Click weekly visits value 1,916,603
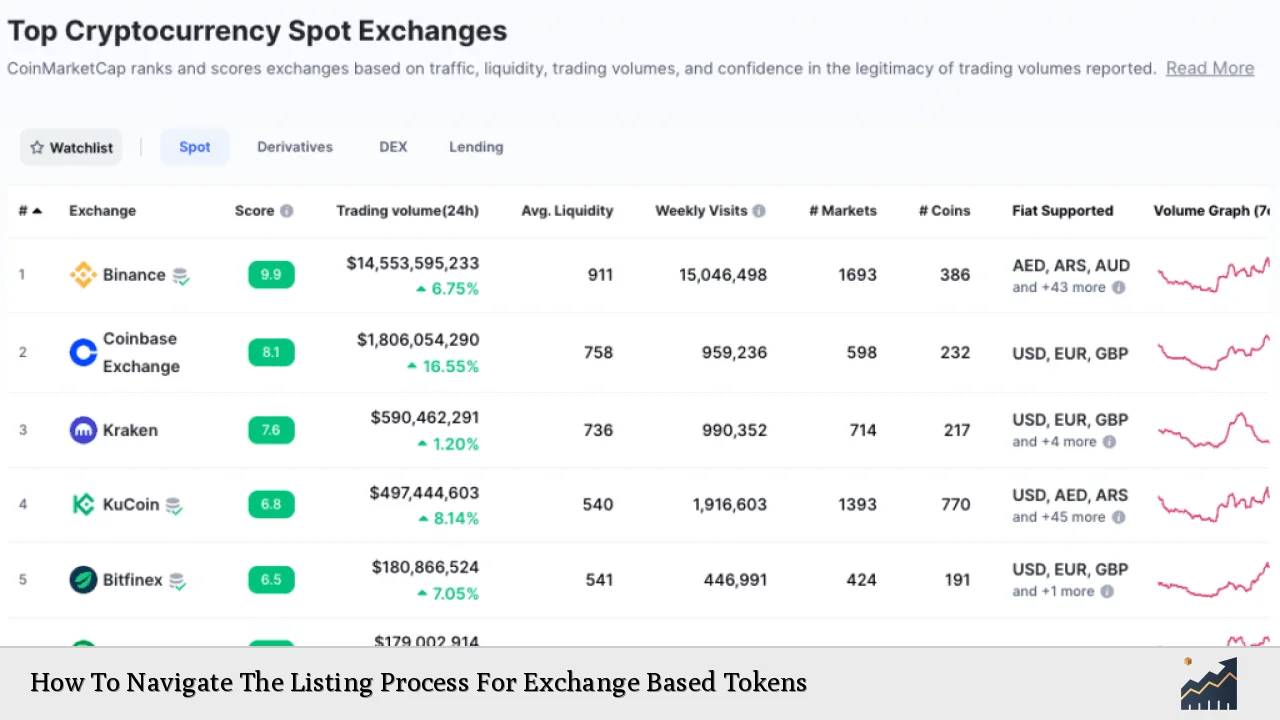This screenshot has height=720, width=1280. [730, 504]
